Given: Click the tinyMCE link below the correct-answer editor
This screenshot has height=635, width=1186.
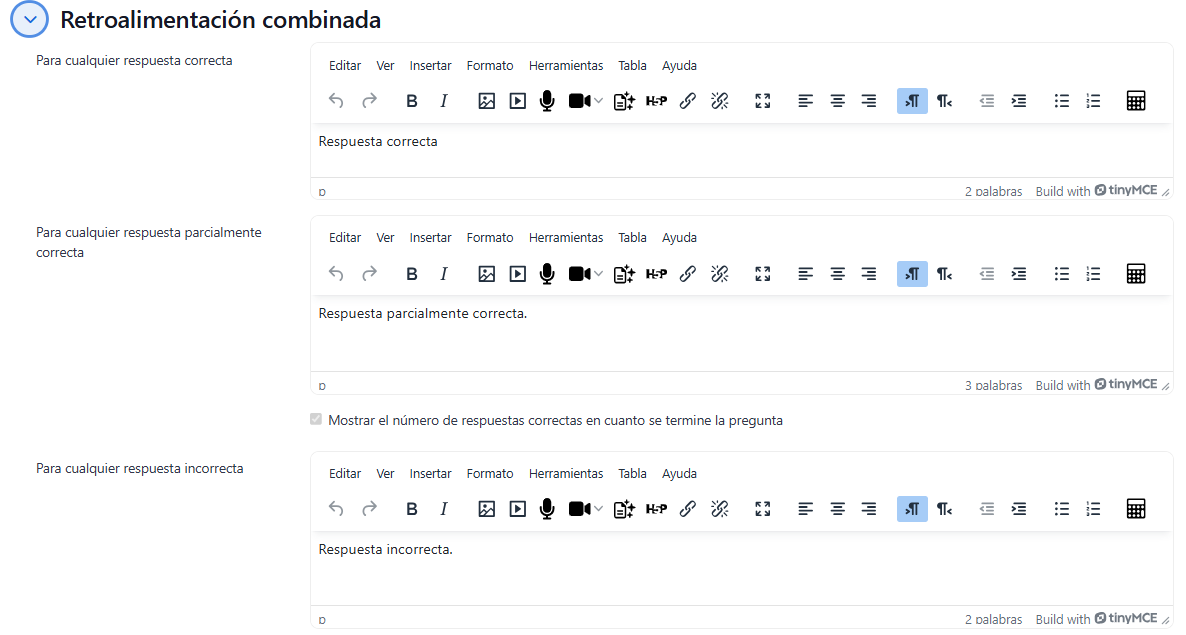Looking at the screenshot, I should pyautogui.click(x=1125, y=190).
